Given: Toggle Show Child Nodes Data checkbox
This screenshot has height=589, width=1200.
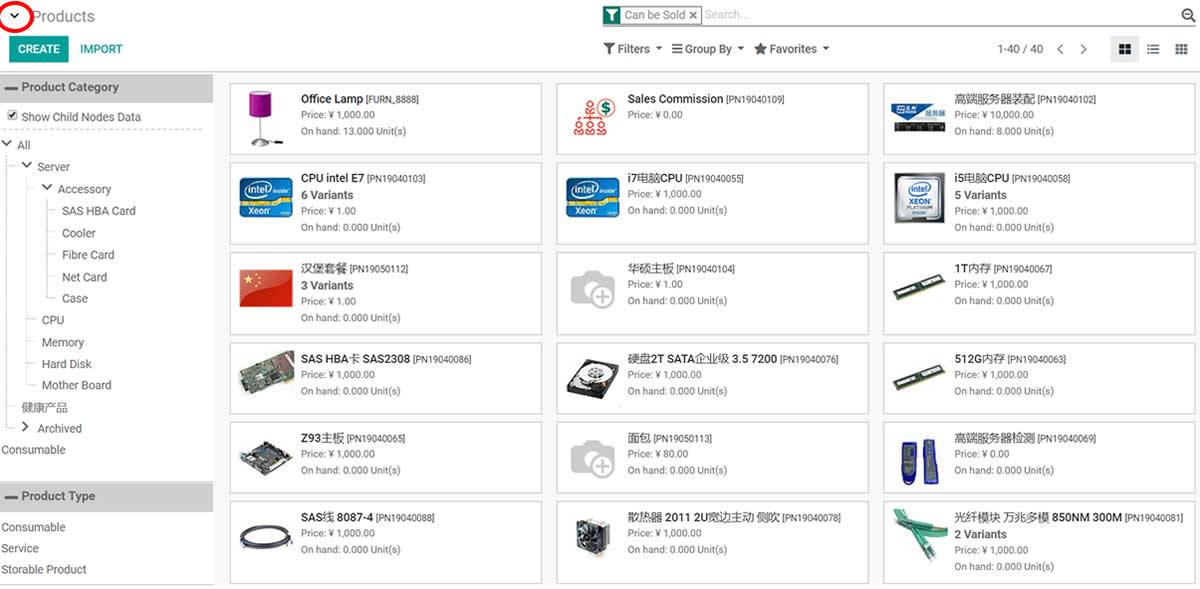Looking at the screenshot, I should coord(12,116).
